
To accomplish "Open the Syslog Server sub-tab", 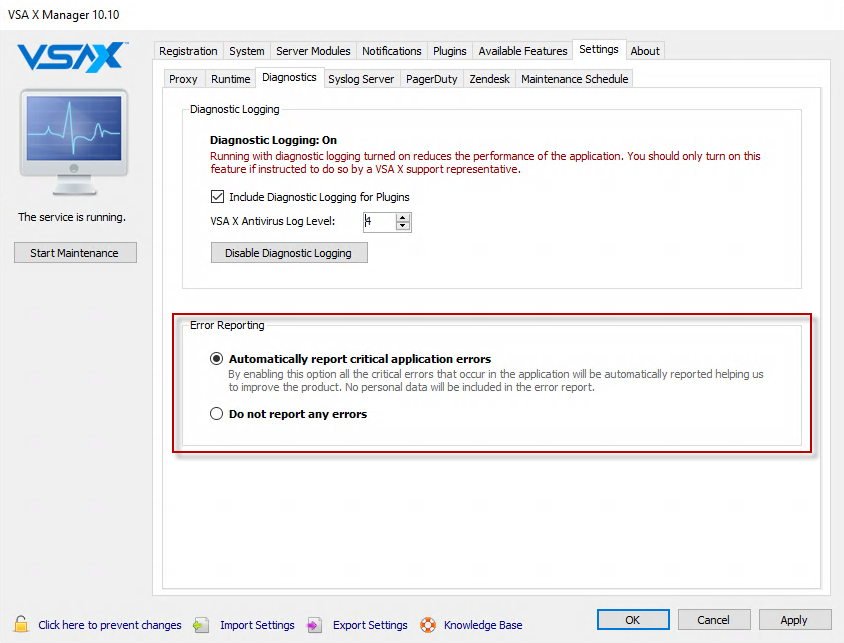I will coord(361,79).
